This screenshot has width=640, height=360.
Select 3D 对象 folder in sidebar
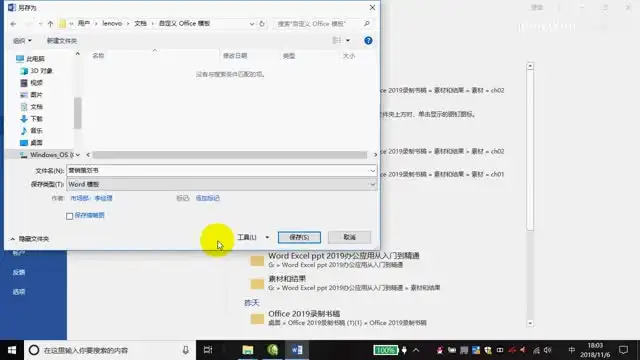tap(36, 71)
